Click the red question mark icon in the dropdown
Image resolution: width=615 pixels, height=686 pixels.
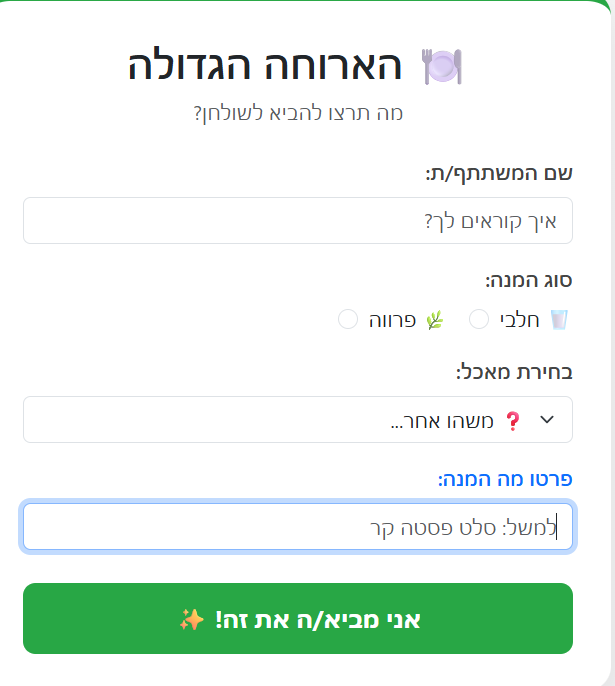tap(513, 421)
